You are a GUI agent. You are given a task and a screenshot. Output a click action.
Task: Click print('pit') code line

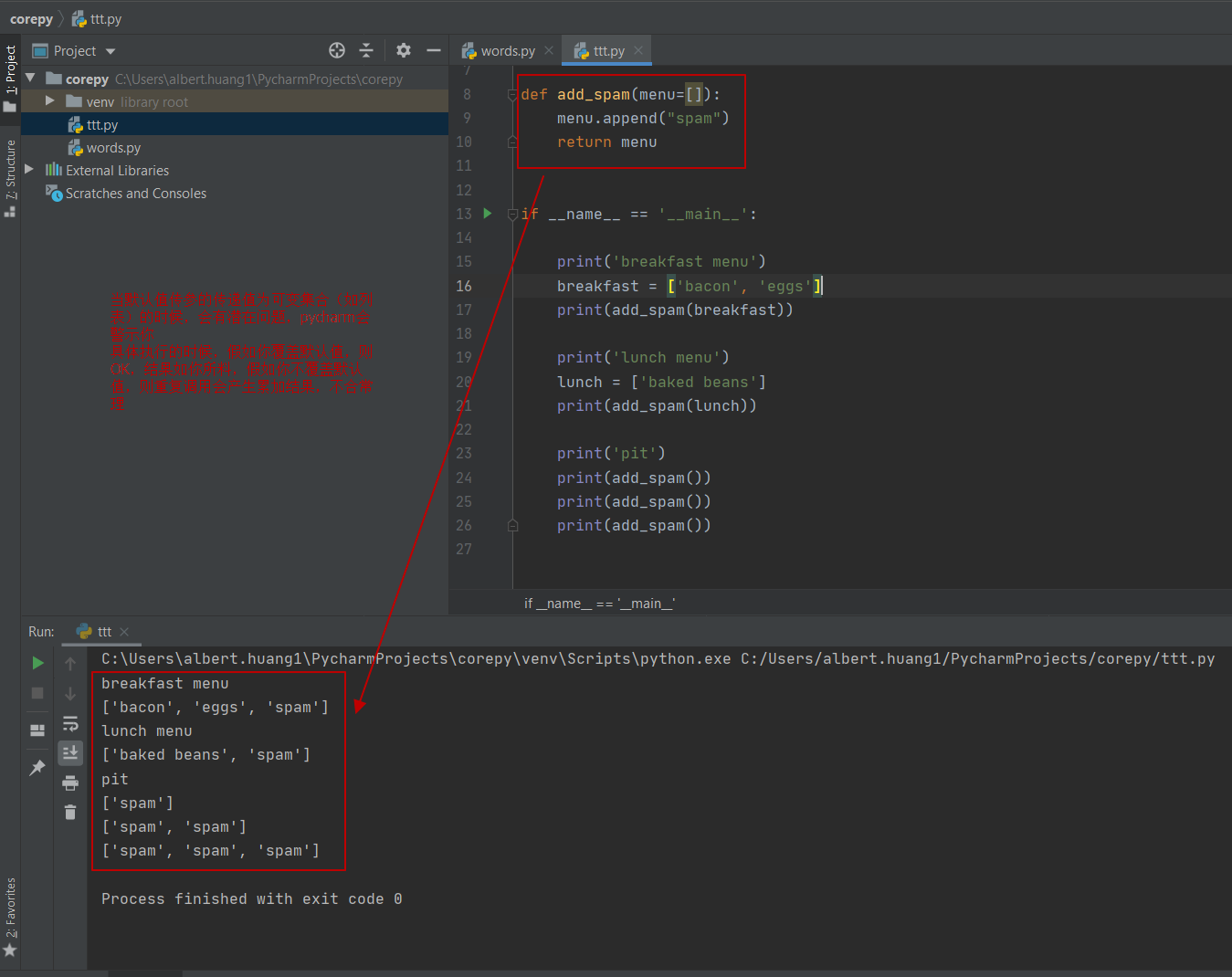(x=611, y=453)
